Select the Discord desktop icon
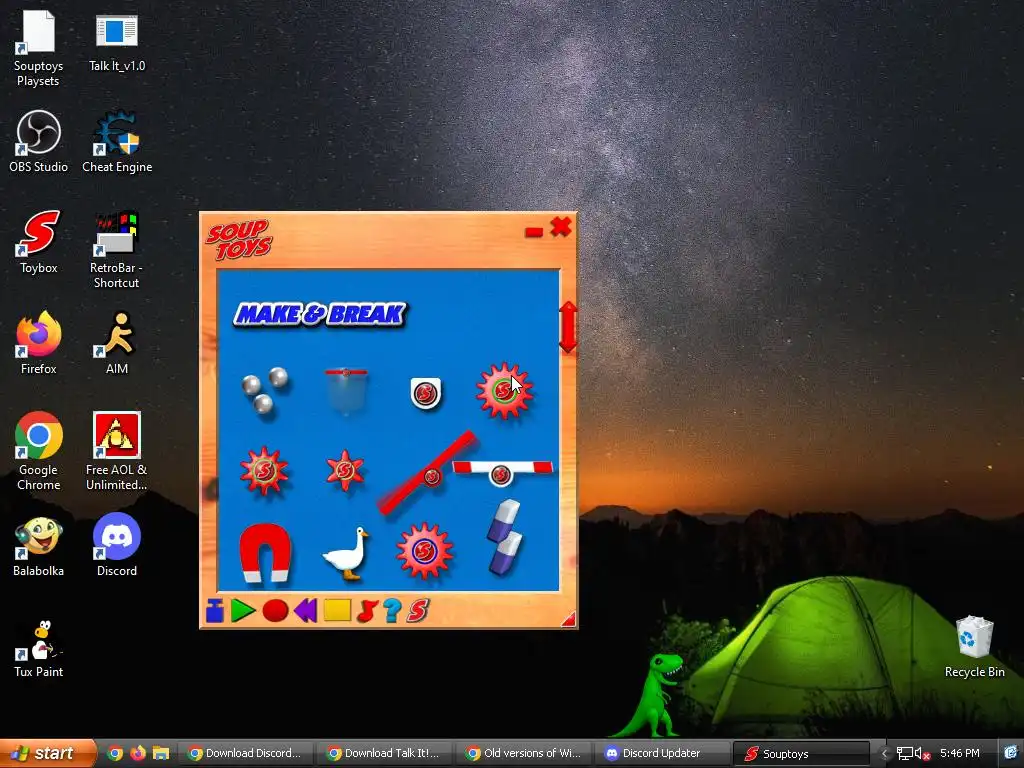 click(x=117, y=545)
